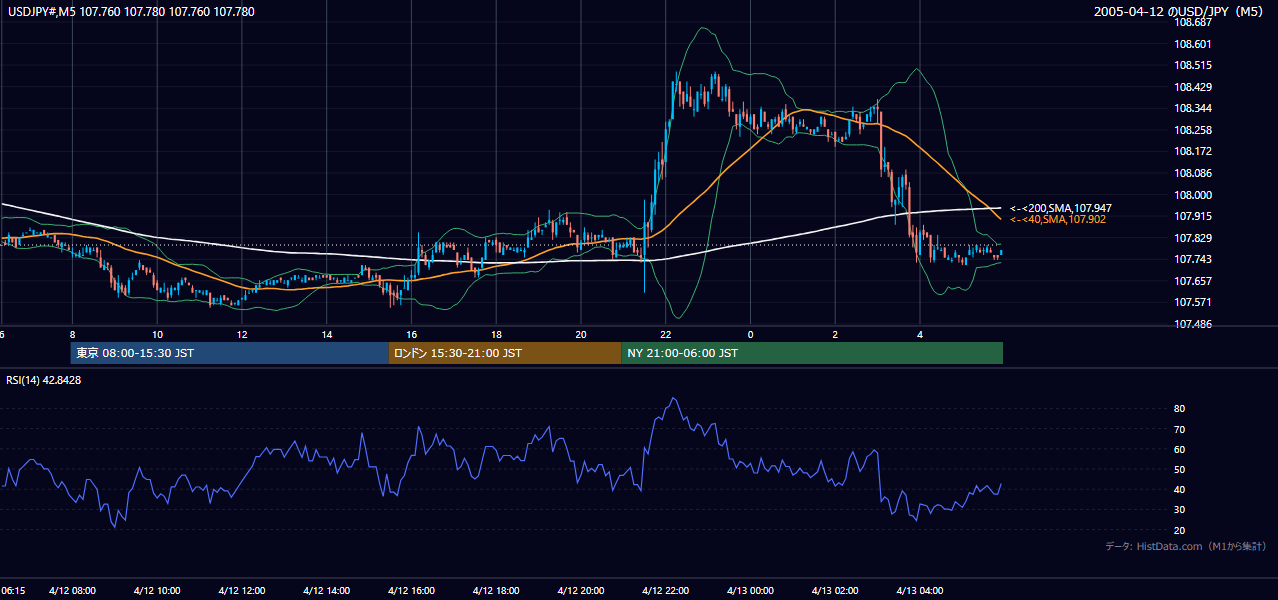
Task: Click the データ: HistData.com source note
Action: point(1186,546)
